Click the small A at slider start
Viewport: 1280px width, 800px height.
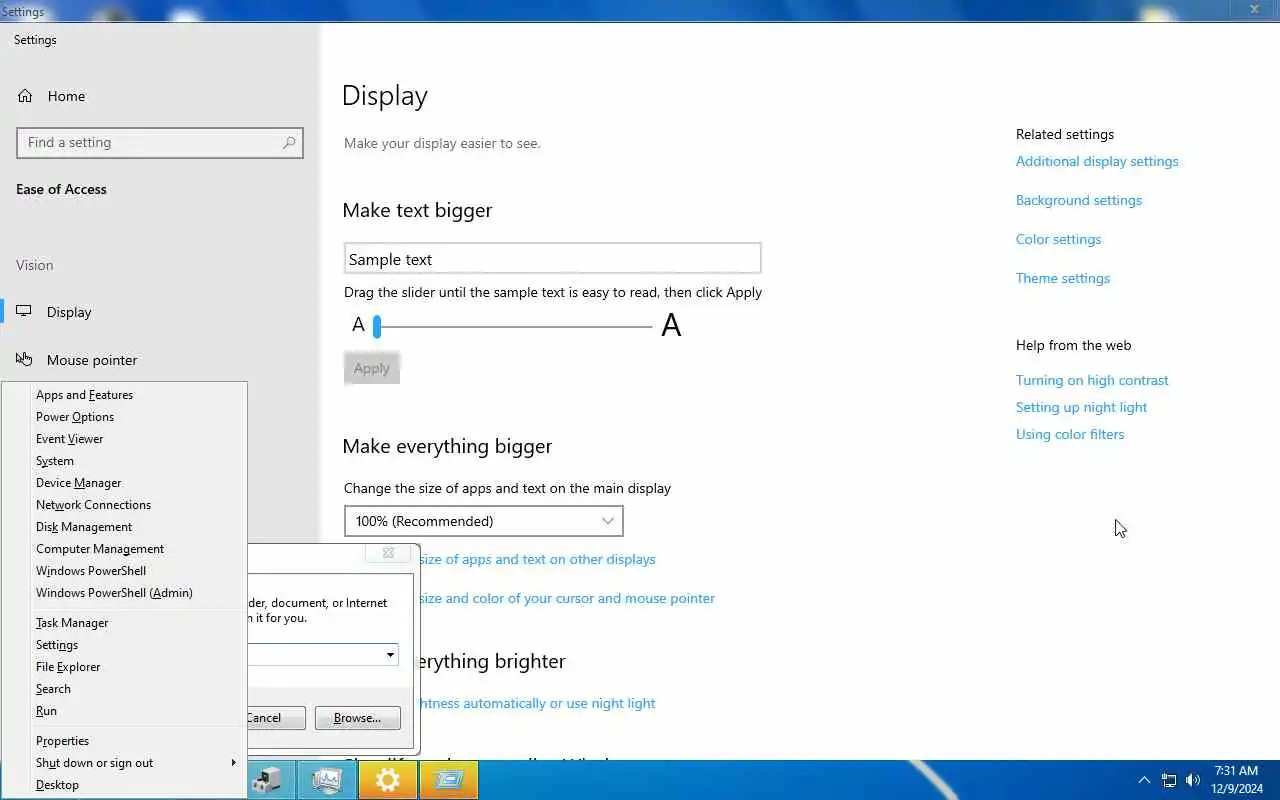(x=358, y=325)
